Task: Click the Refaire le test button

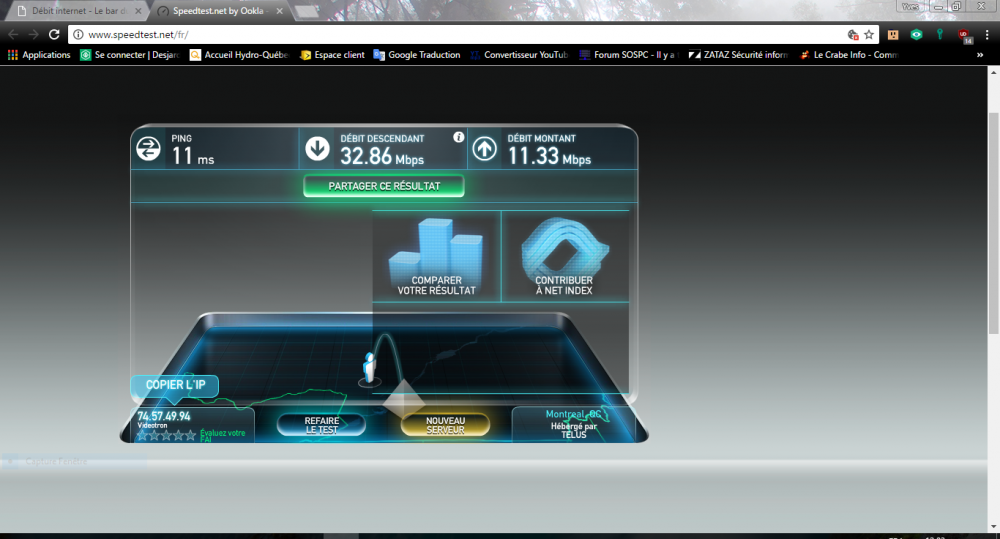Action: click(321, 425)
